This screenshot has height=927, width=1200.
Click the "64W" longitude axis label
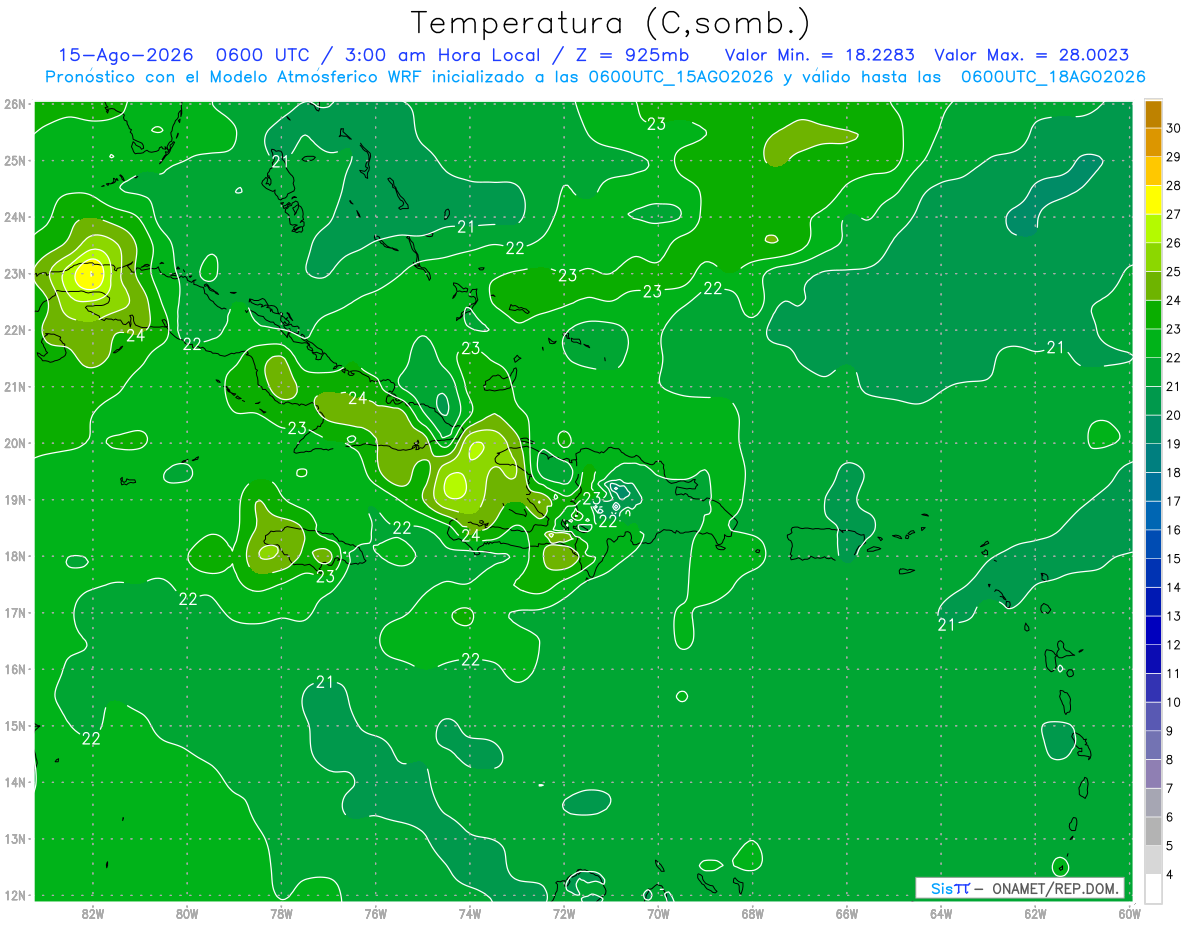click(941, 913)
